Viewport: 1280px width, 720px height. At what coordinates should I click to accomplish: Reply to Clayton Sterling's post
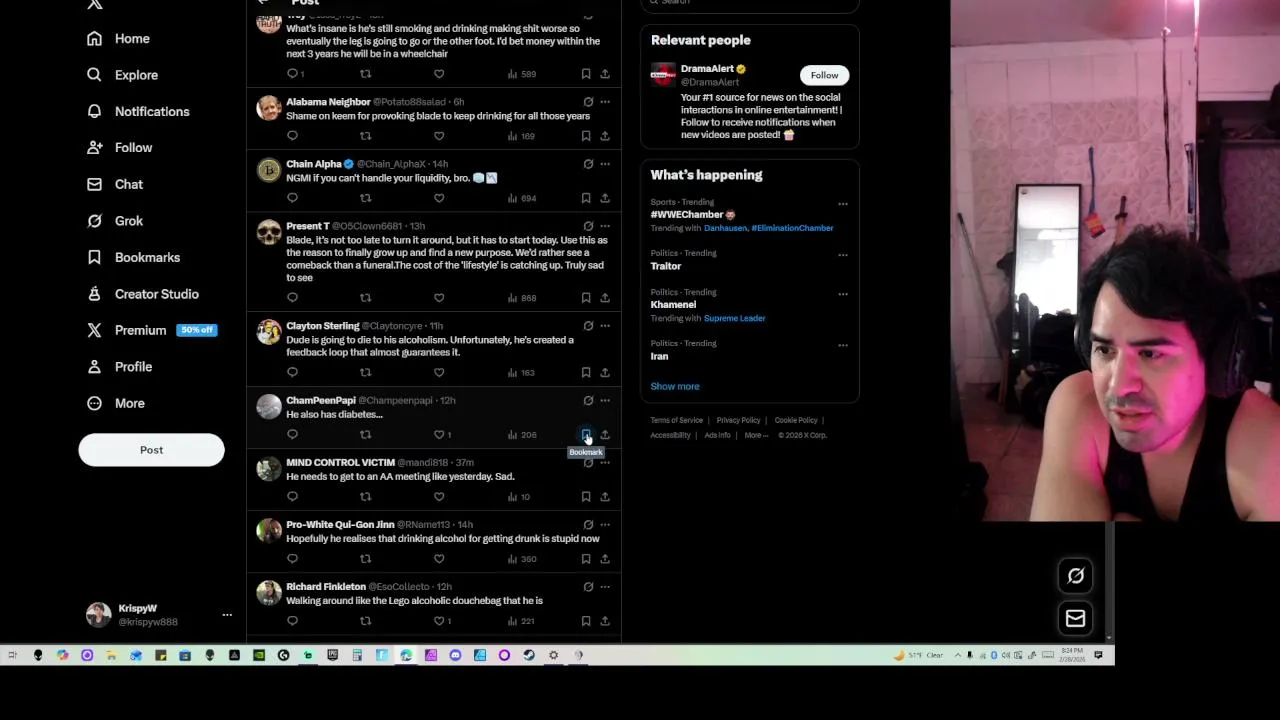point(292,372)
